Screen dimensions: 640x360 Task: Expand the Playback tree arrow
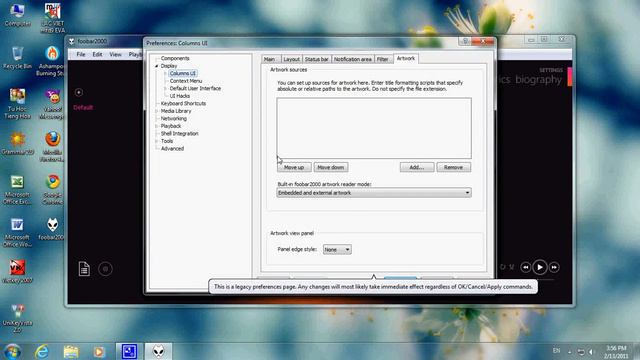(x=157, y=126)
